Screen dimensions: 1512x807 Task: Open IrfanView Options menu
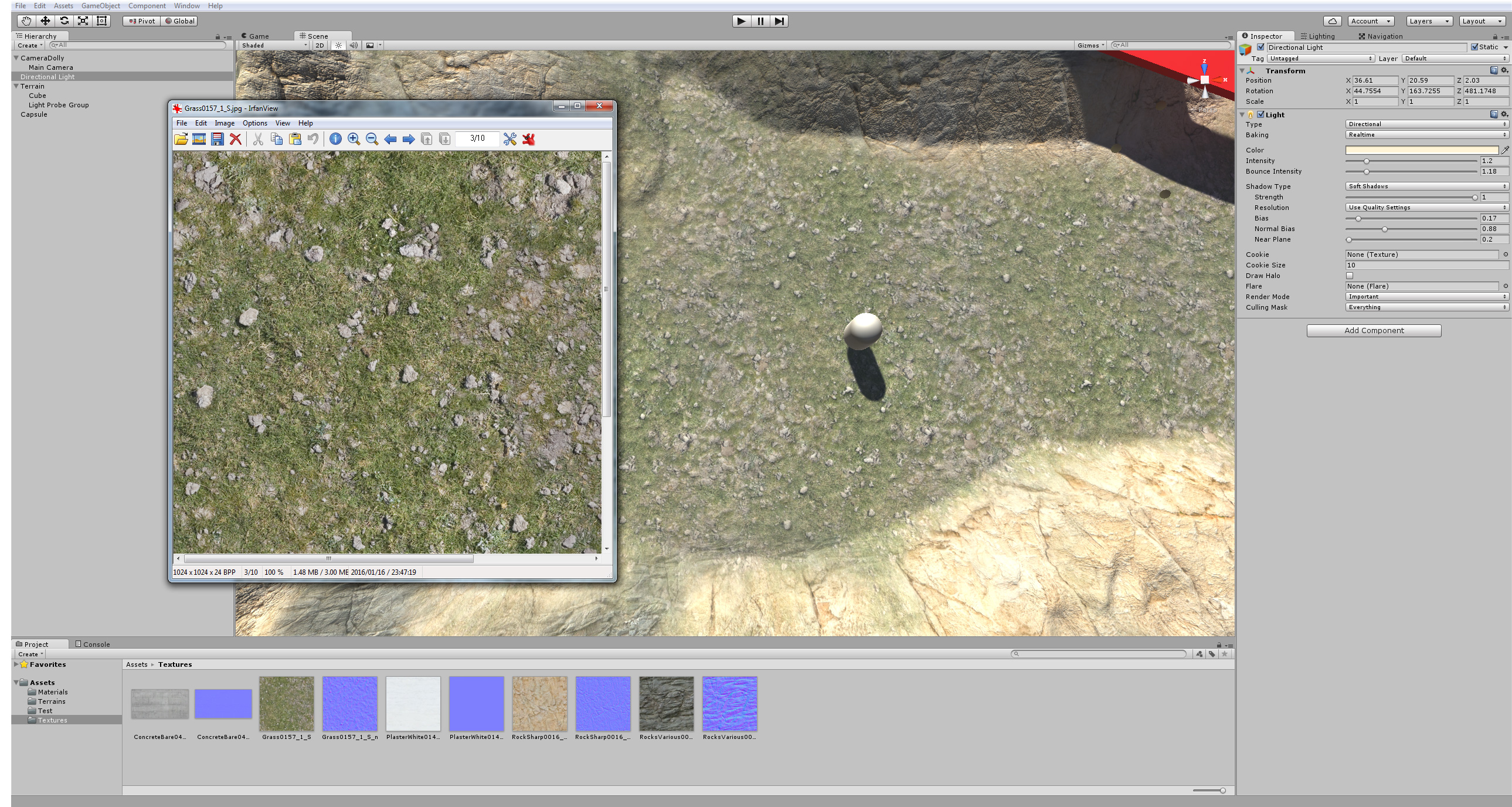click(x=255, y=123)
